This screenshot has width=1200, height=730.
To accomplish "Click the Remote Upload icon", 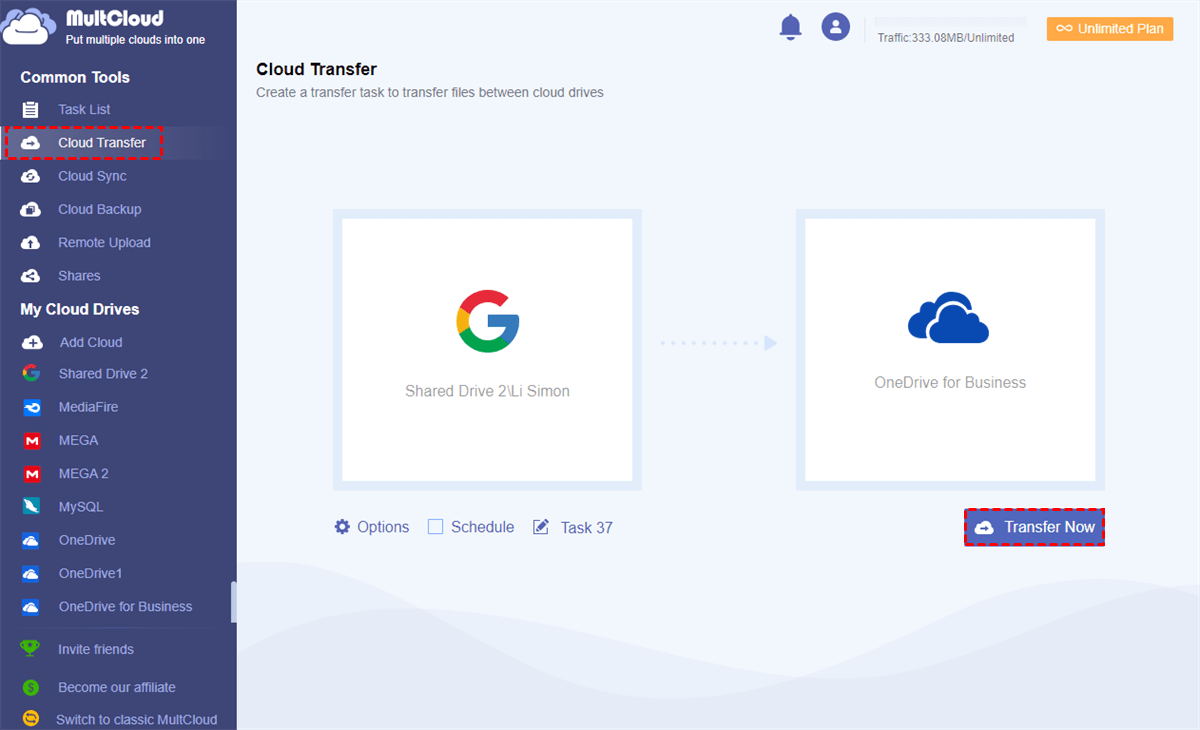I will click(31, 243).
